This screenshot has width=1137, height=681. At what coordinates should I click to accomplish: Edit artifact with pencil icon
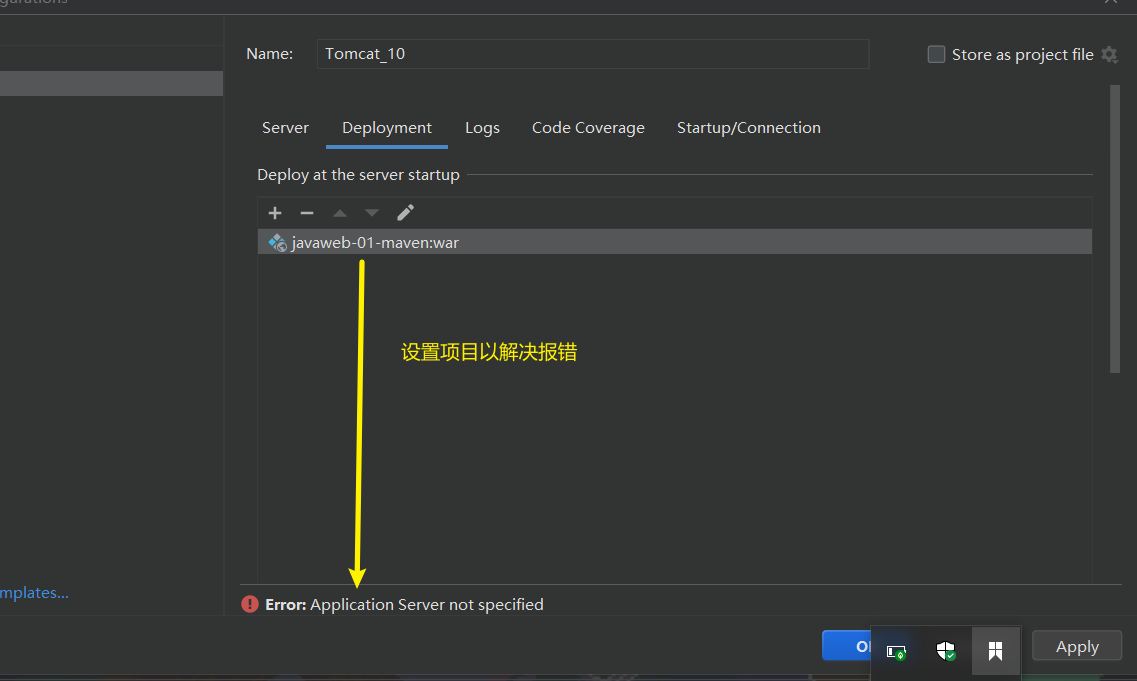pos(405,212)
